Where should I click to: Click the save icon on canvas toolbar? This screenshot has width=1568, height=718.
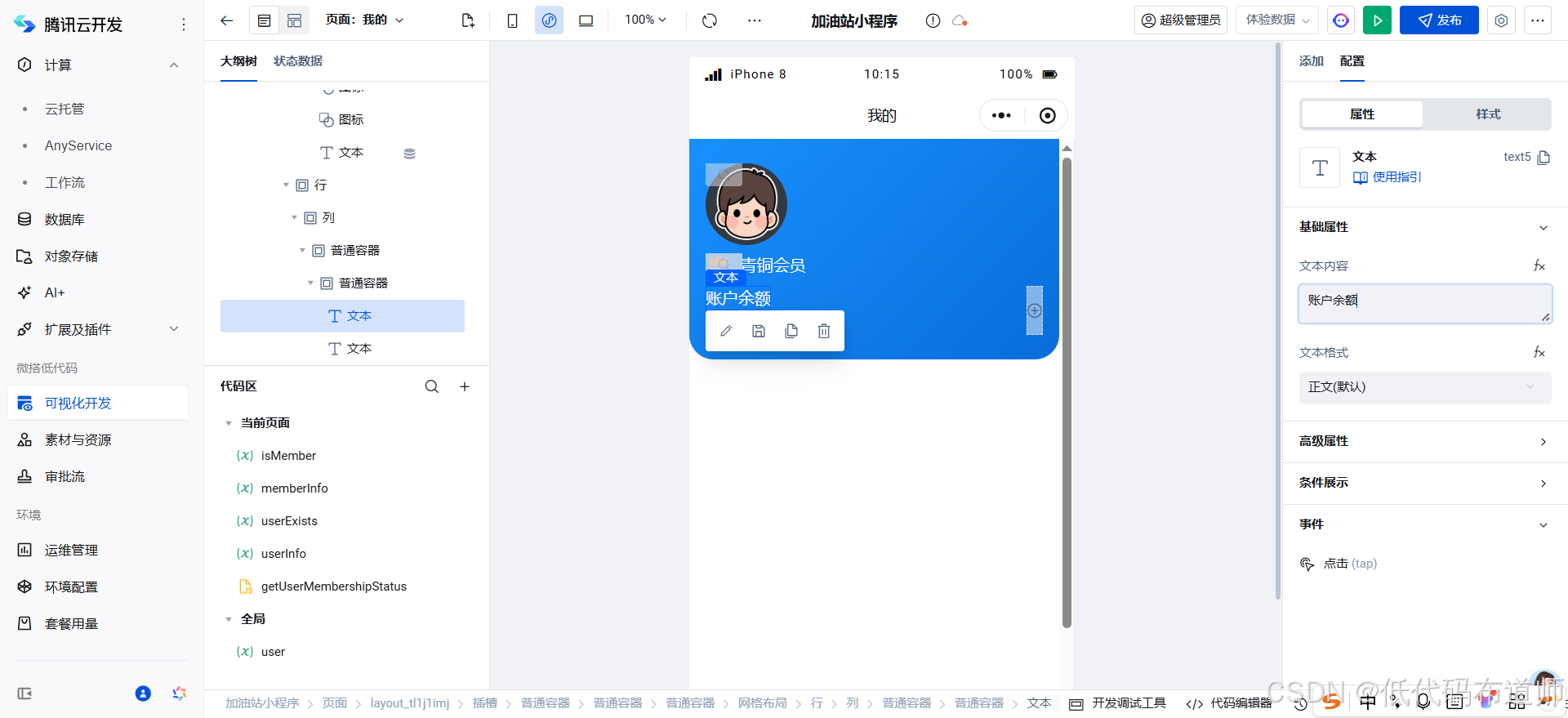[x=759, y=331]
